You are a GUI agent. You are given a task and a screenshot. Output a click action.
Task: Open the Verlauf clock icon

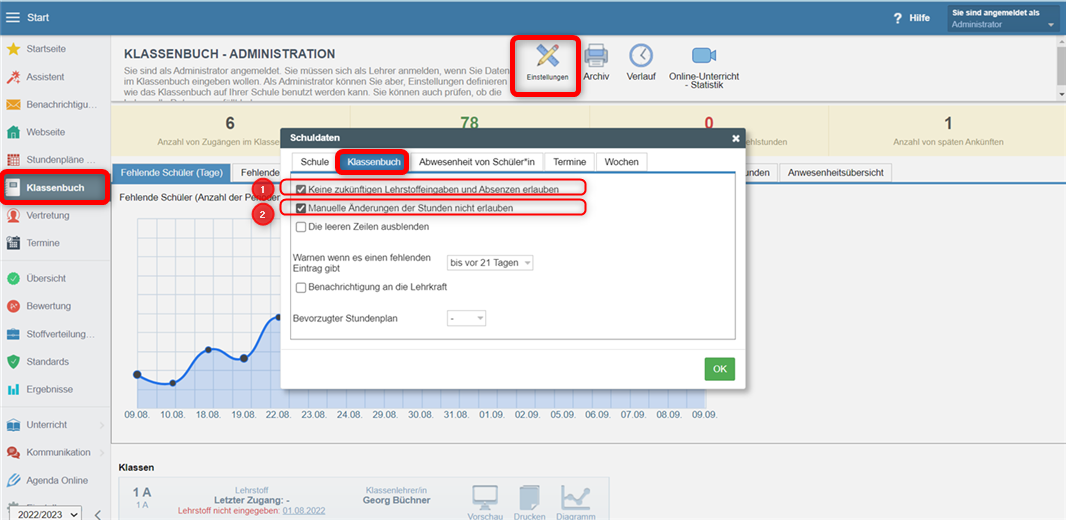pos(641,58)
